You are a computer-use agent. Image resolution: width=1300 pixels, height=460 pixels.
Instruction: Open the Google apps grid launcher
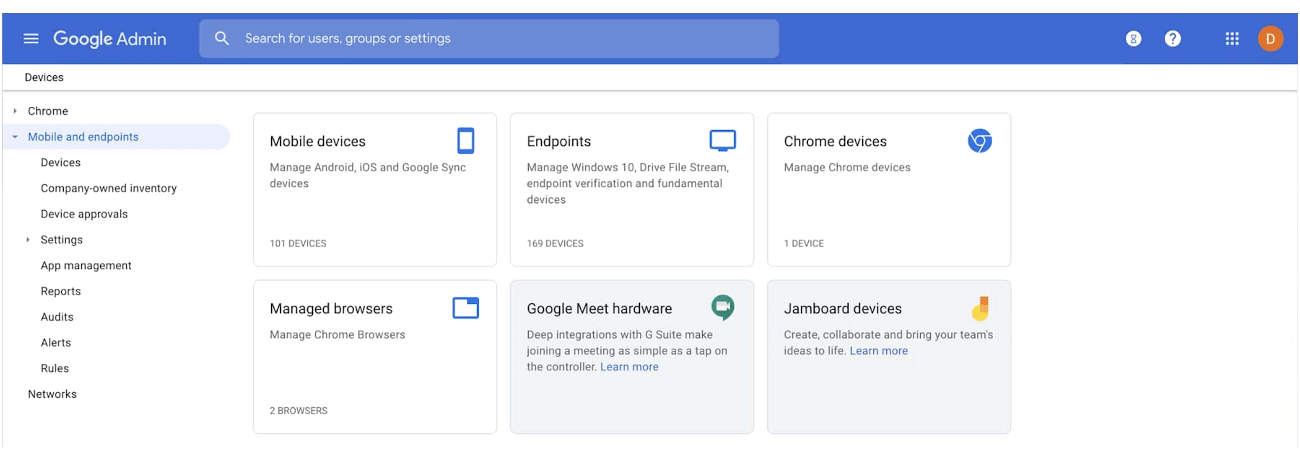coord(1232,39)
